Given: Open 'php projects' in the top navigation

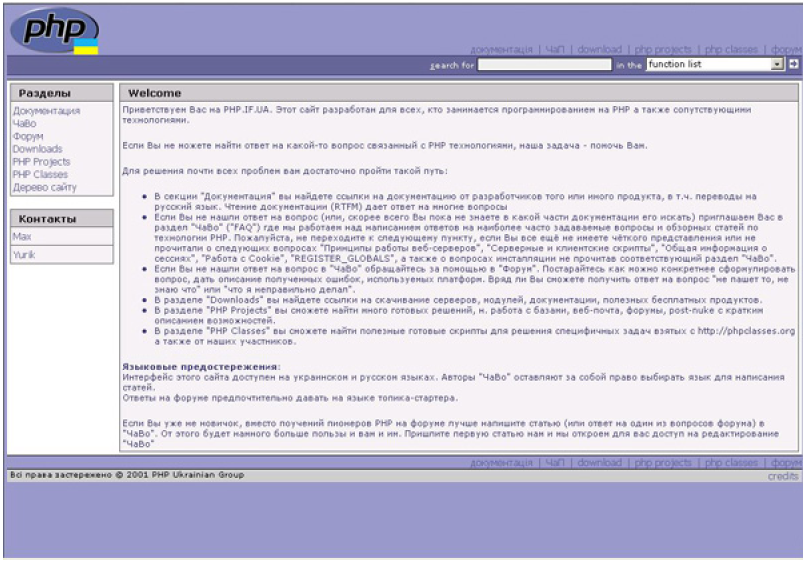Looking at the screenshot, I should click(663, 49).
